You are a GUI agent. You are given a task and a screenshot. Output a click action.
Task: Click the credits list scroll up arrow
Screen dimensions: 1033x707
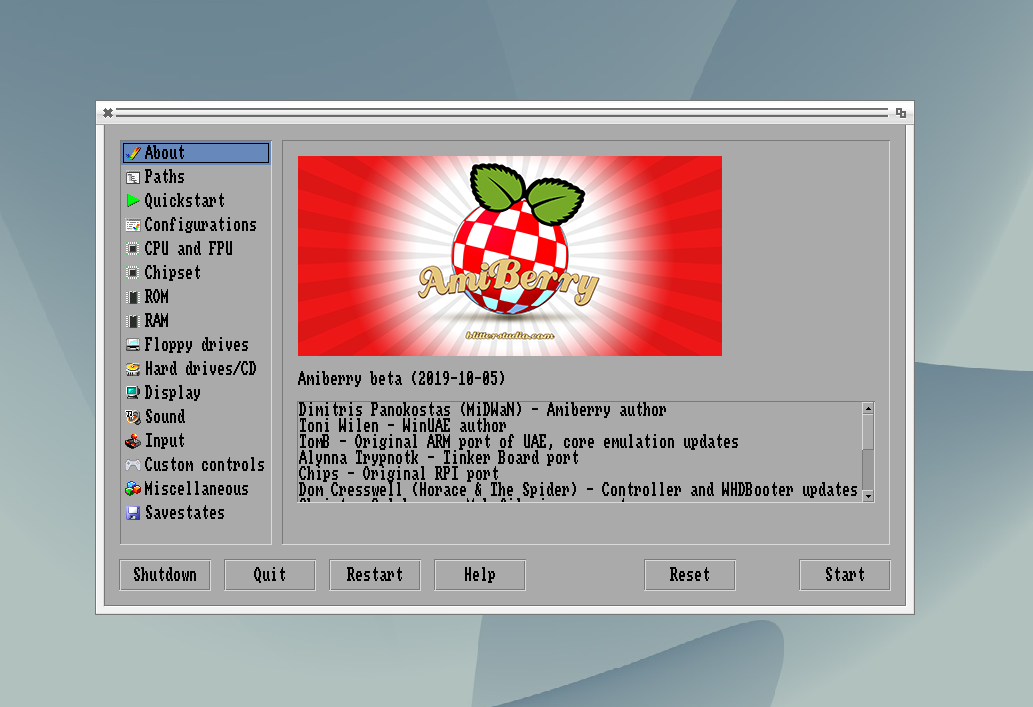point(868,409)
